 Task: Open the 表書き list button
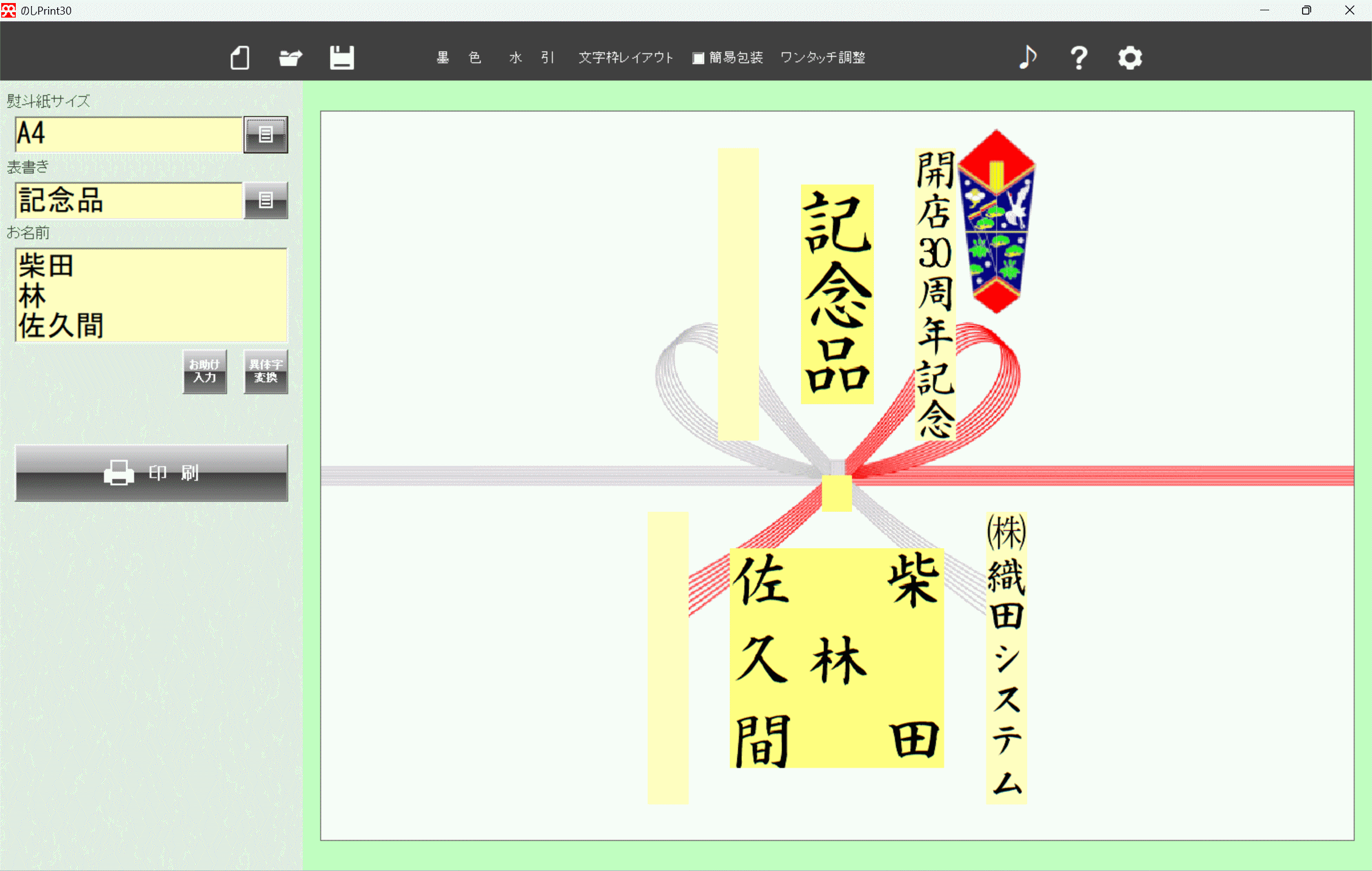(x=266, y=200)
